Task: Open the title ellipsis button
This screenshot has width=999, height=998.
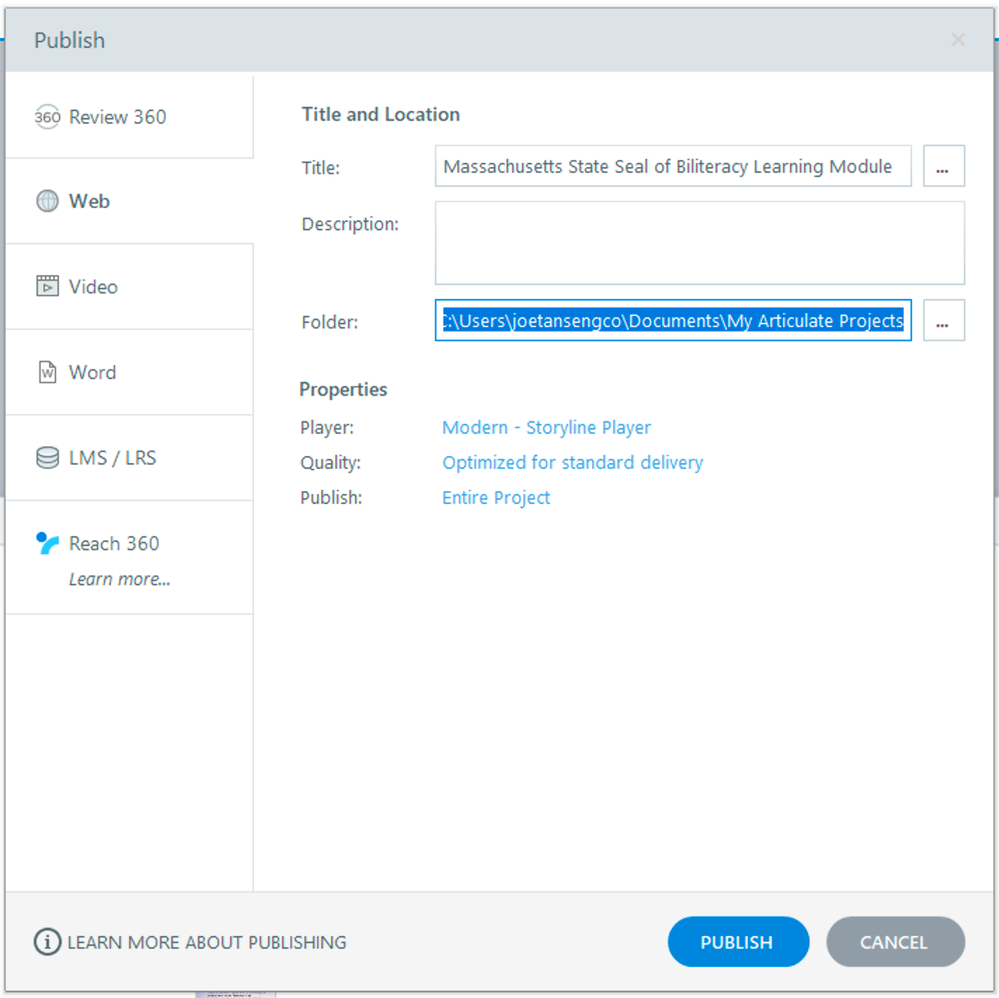Action: [943, 167]
